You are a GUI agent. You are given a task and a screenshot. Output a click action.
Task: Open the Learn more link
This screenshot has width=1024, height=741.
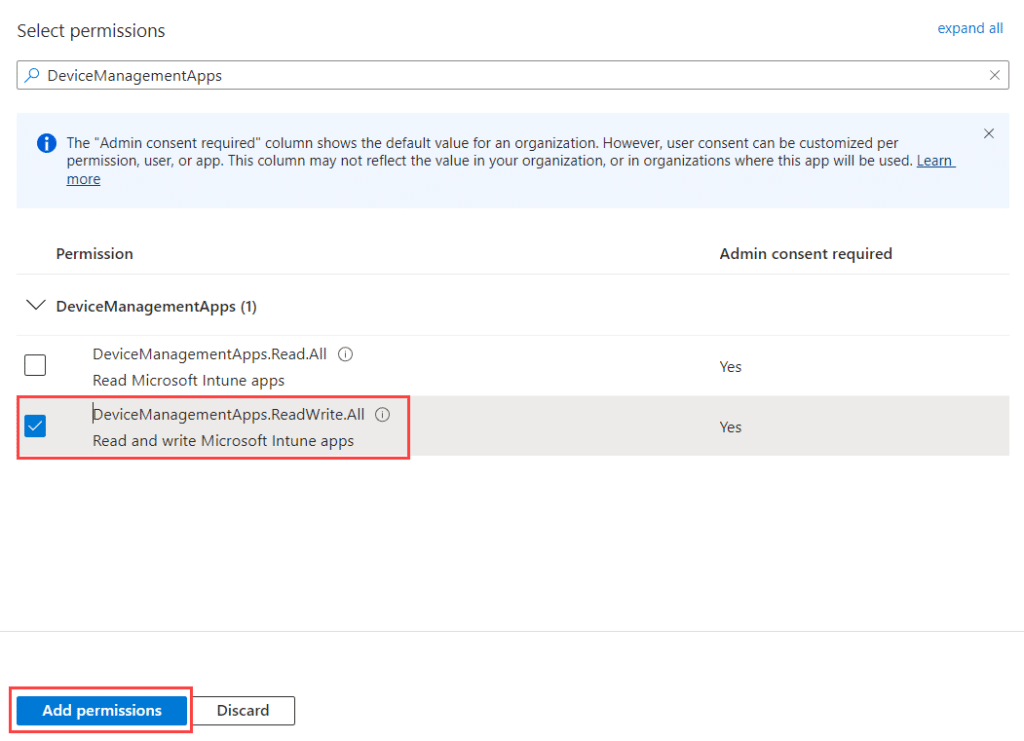tap(935, 161)
